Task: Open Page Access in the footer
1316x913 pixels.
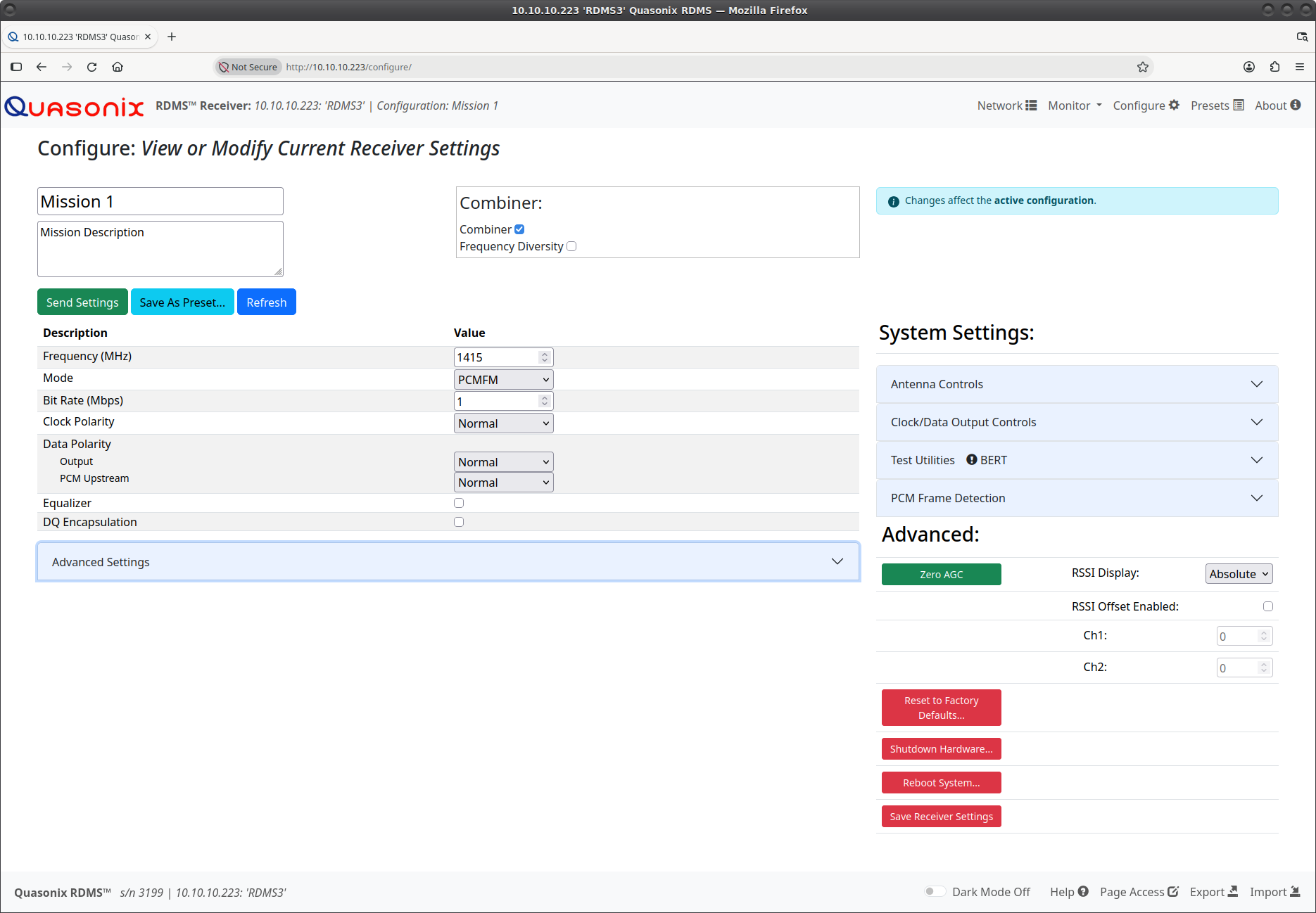Action: (1139, 892)
